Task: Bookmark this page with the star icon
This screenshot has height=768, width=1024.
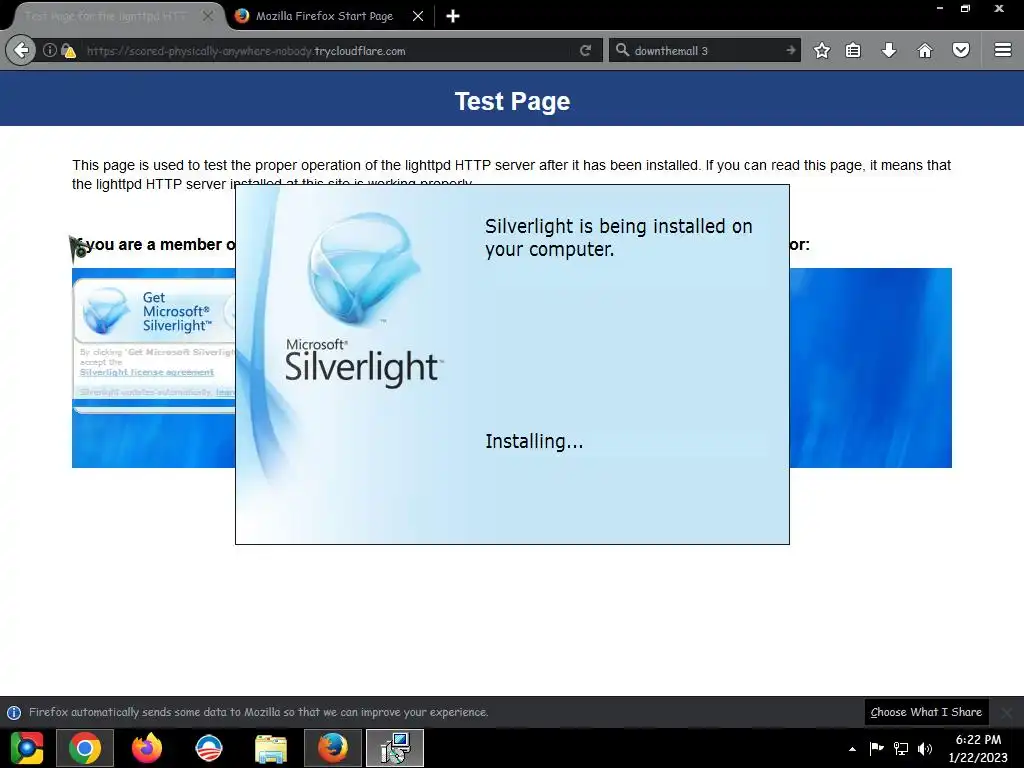Action: (822, 50)
